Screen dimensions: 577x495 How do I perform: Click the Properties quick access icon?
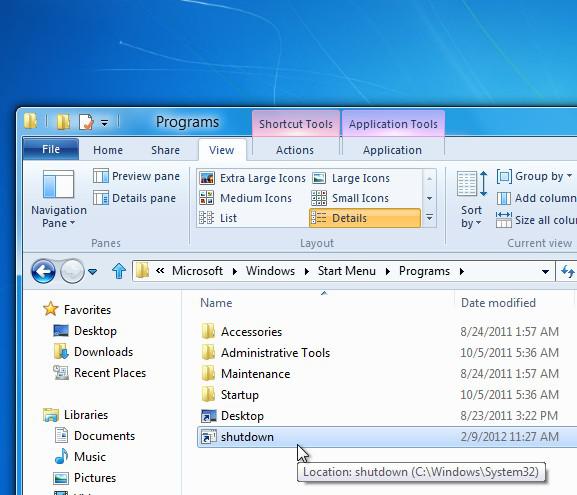86,122
